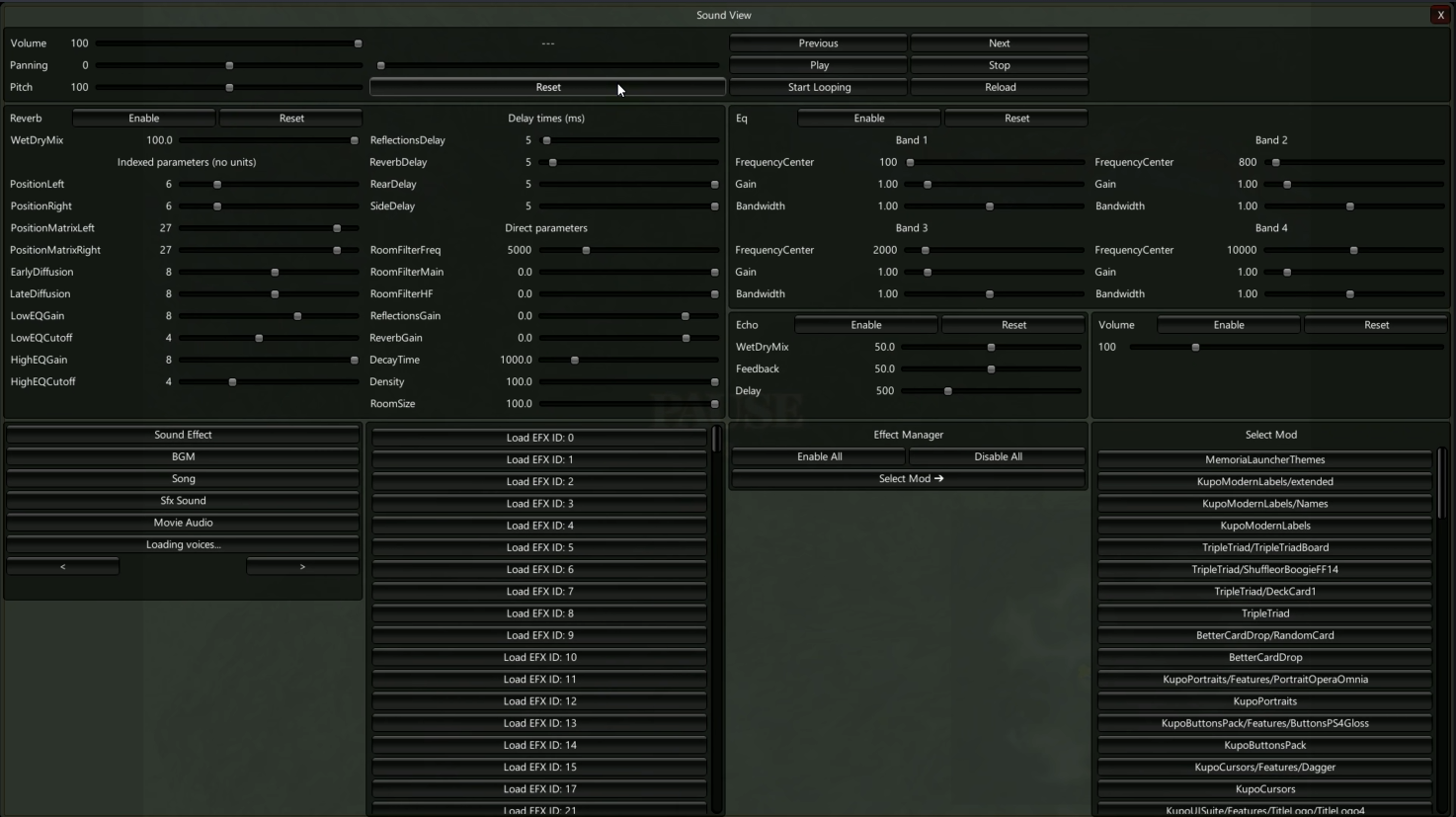The image size is (1456, 817).
Task: Adjust the LowEQCutoff slider
Action: [268, 338]
